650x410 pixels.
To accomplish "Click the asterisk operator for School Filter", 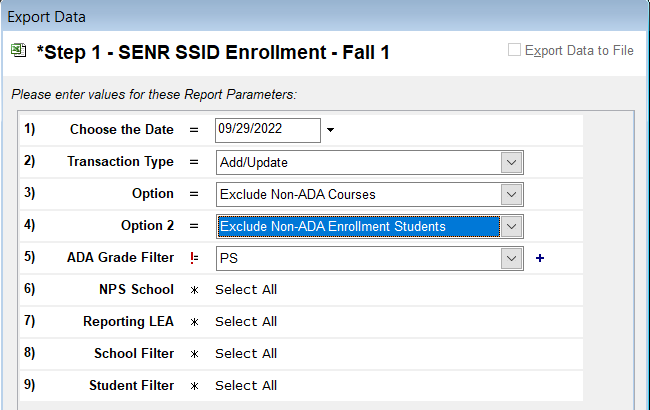I will pyautogui.click(x=194, y=354).
